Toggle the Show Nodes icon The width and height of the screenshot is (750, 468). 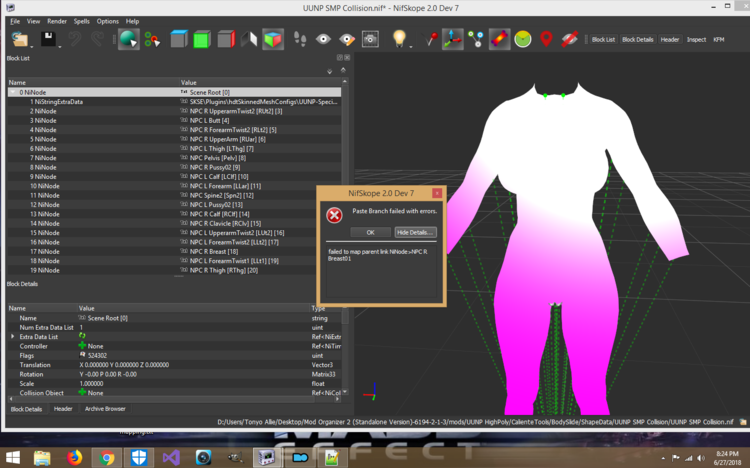point(476,39)
